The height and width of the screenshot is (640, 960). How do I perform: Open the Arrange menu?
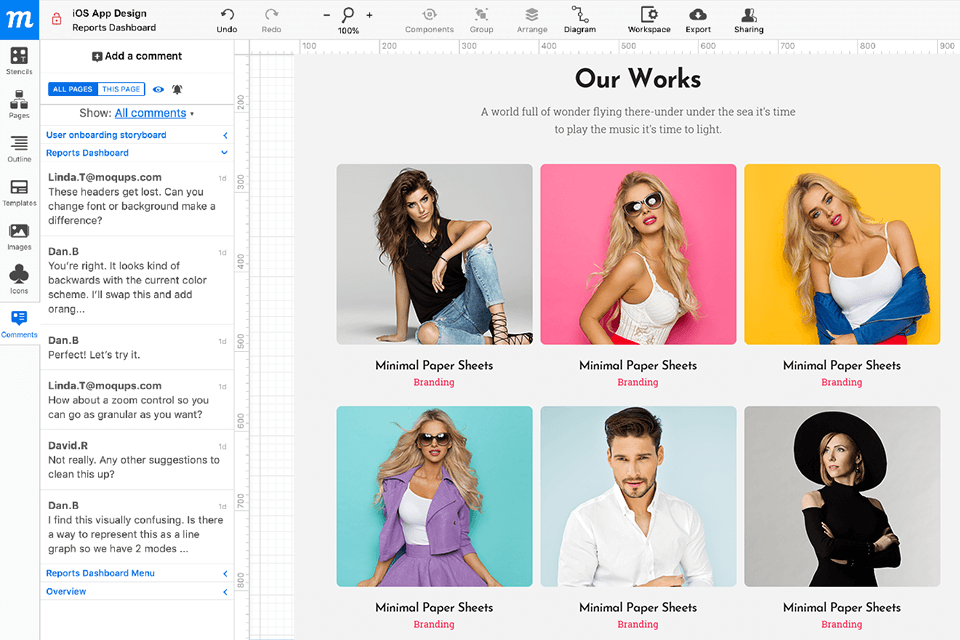tap(531, 20)
